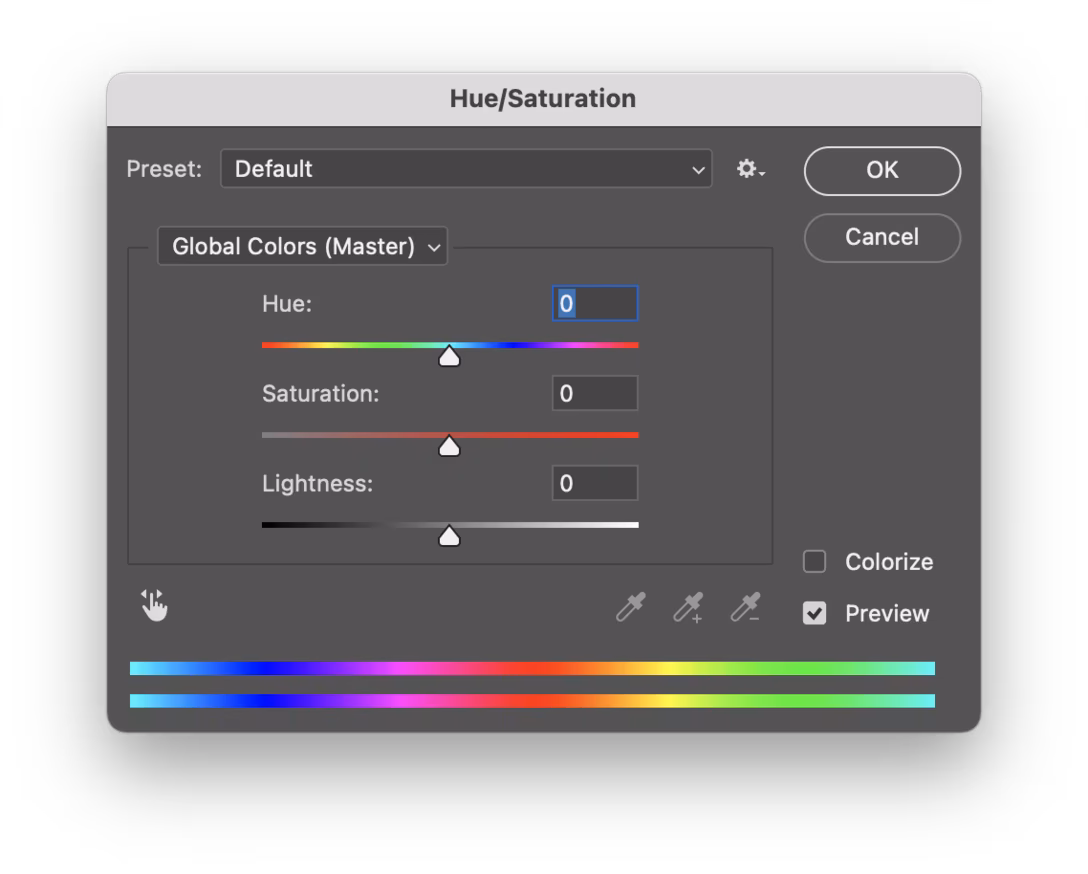The height and width of the screenshot is (874, 1088).
Task: Click the lower color spectrum bar
Action: coord(532,701)
